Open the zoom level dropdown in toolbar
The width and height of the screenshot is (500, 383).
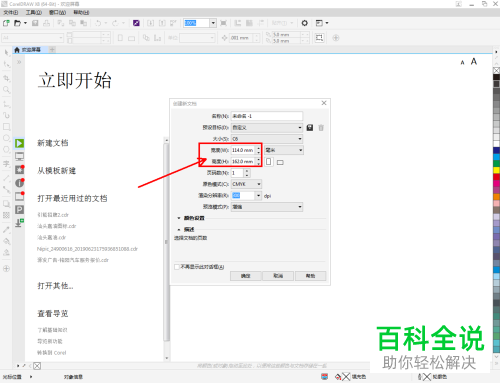(x=213, y=23)
